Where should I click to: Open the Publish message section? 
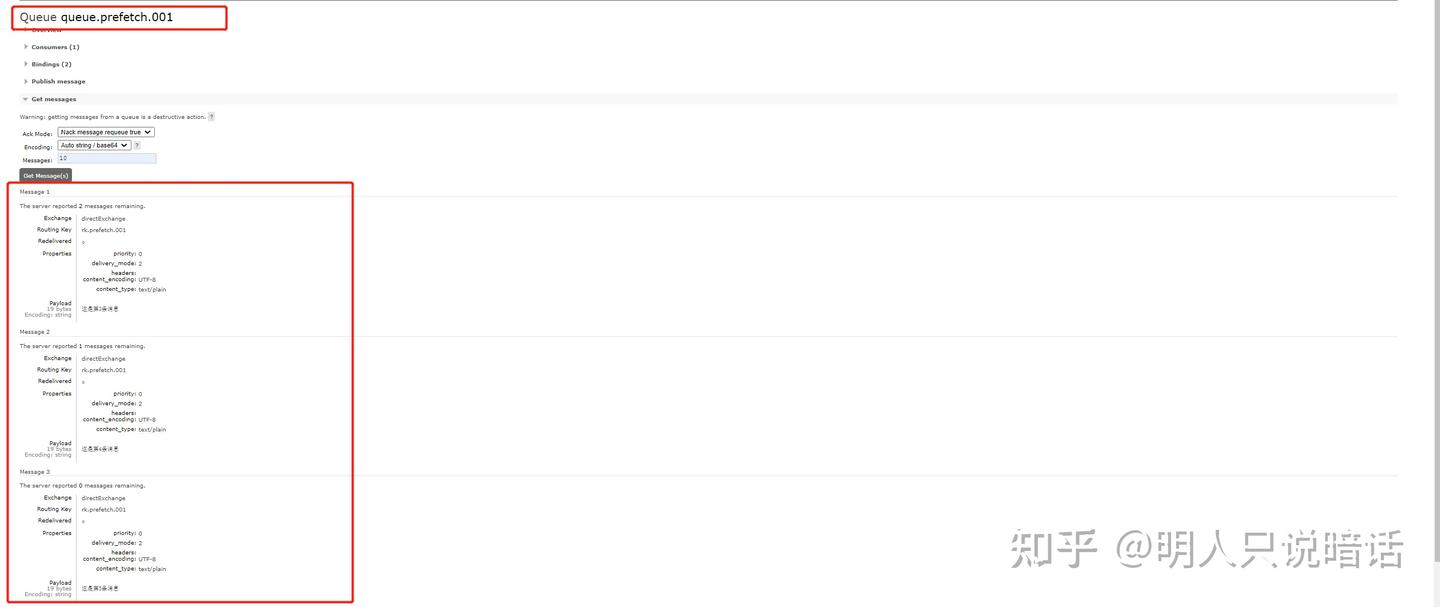[58, 81]
